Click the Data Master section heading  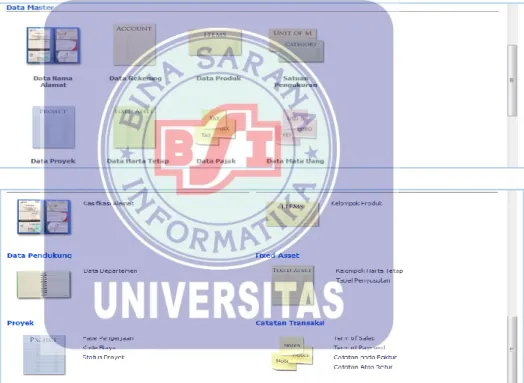pyautogui.click(x=29, y=7)
